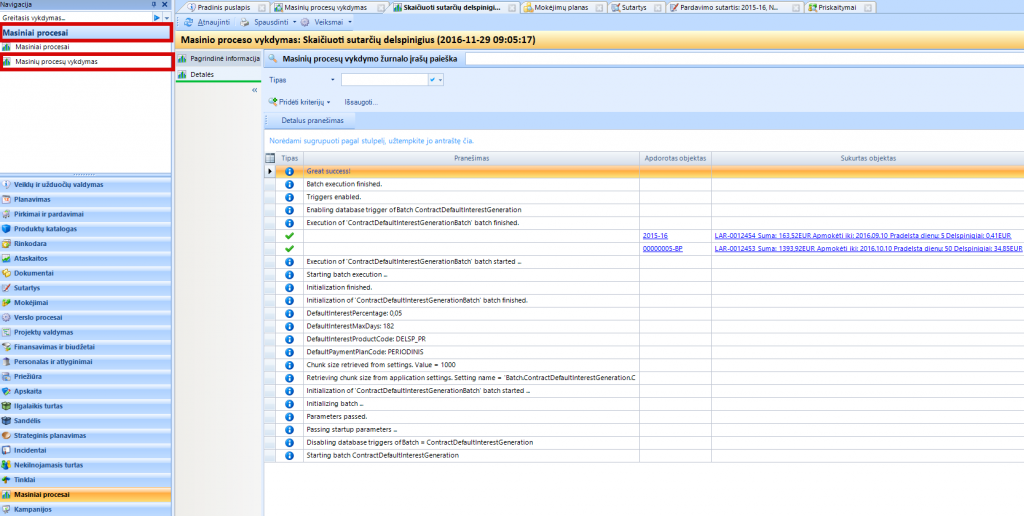The height and width of the screenshot is (516, 1024).
Task: Open the Tipas operator dropdown arrow
Action: [x=332, y=80]
